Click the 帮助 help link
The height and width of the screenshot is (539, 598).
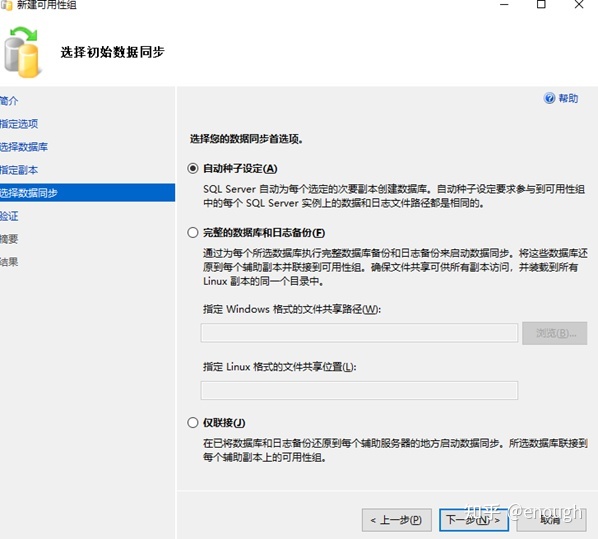click(568, 98)
